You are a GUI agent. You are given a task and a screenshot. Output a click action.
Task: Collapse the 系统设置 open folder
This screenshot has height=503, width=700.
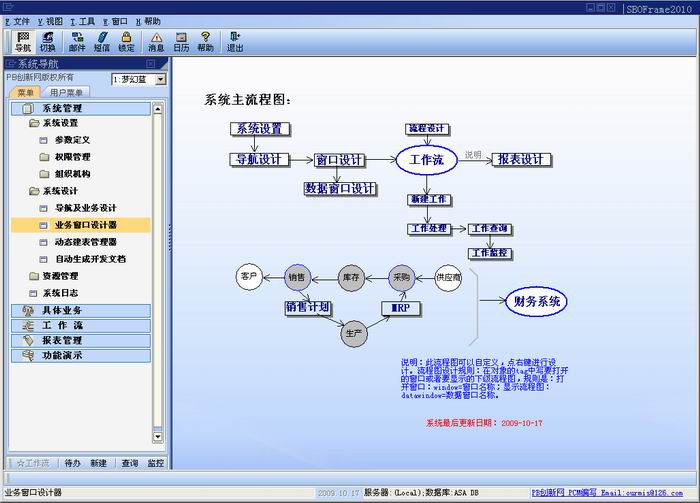[x=34, y=123]
